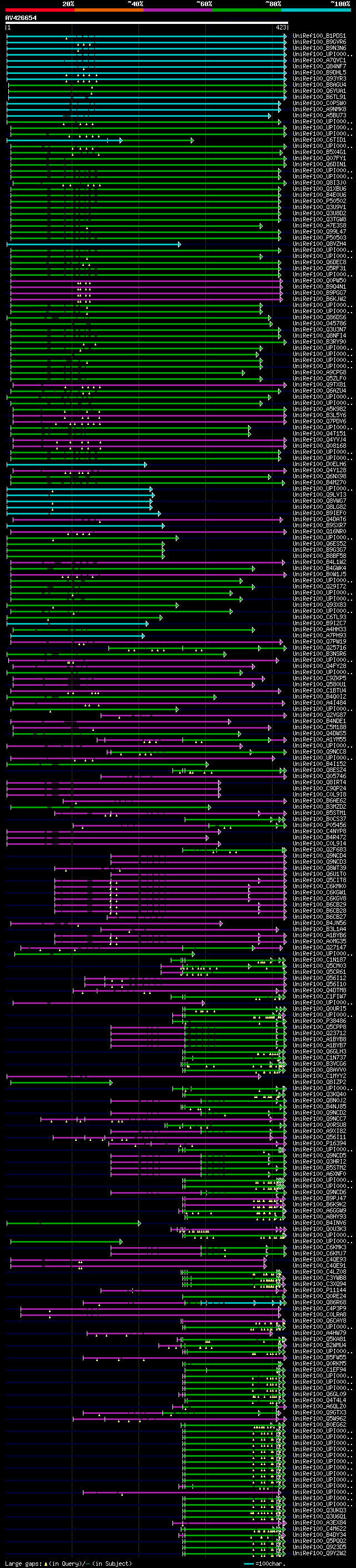Select hit label UniRef100_Q4T151
The height and width of the screenshot is (1568, 356).
319,433
